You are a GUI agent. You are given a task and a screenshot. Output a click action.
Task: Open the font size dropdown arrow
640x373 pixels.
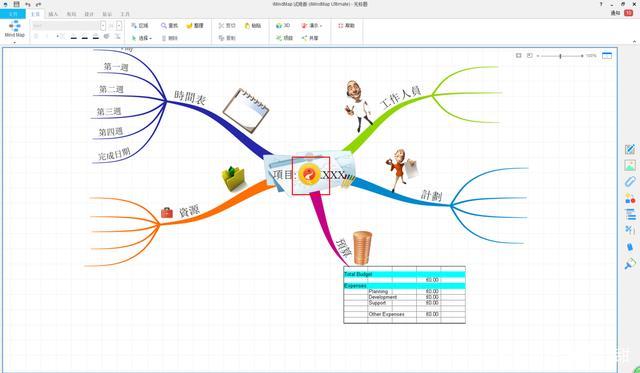coord(119,25)
